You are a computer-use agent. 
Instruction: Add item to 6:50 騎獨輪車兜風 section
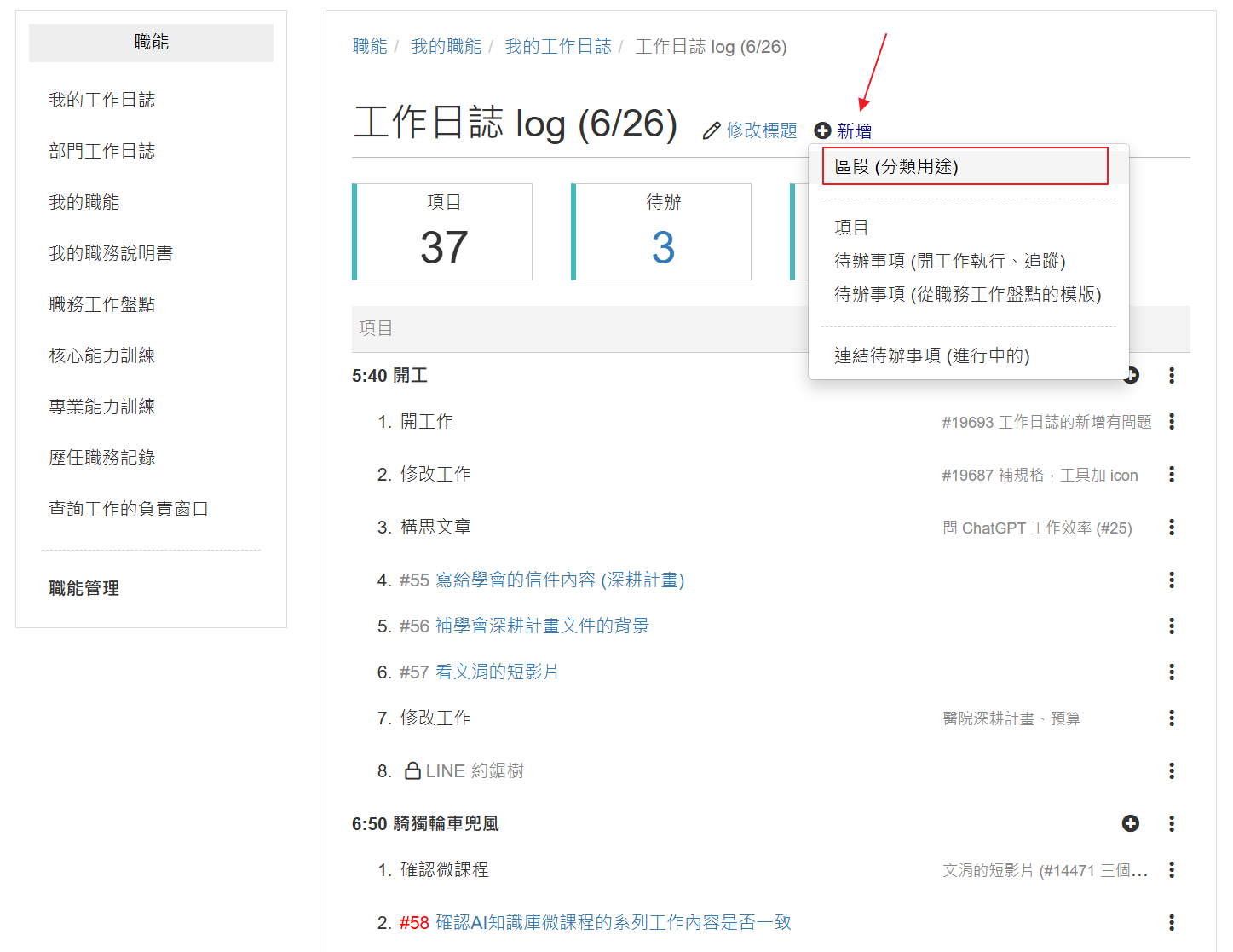pos(1130,823)
